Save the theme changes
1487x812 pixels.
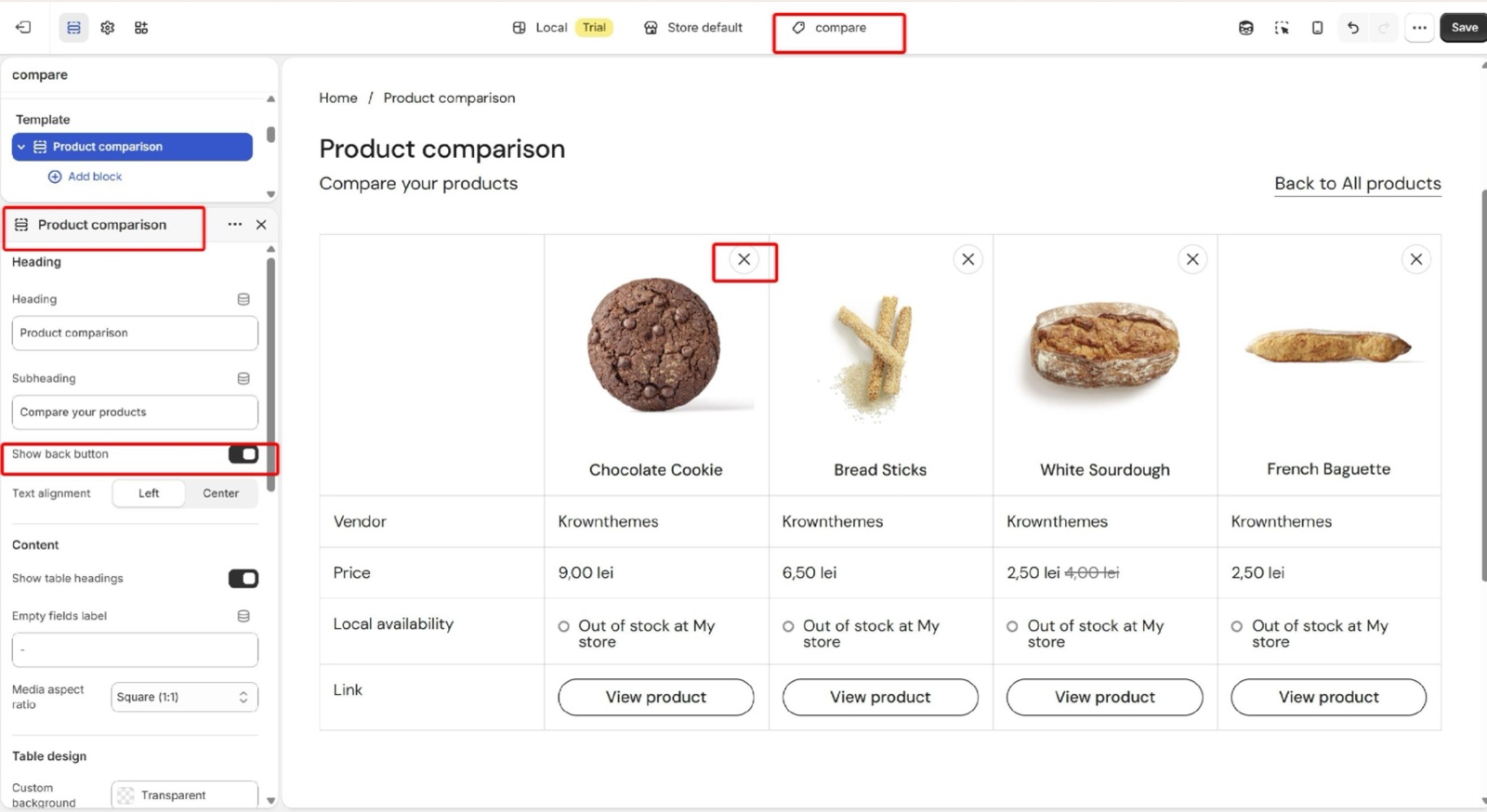click(1464, 28)
